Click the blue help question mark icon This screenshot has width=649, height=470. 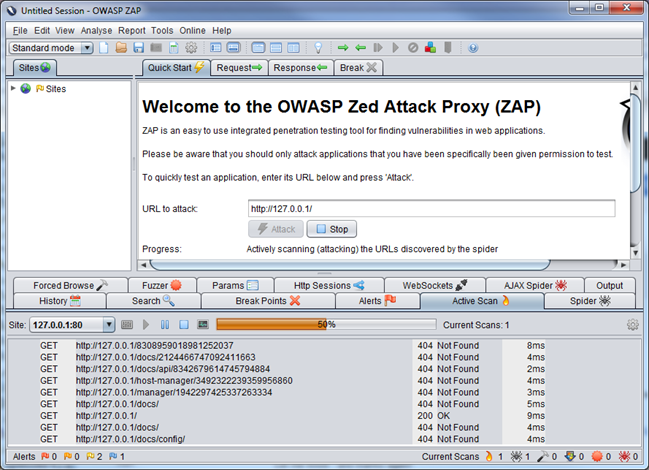tap(473, 48)
